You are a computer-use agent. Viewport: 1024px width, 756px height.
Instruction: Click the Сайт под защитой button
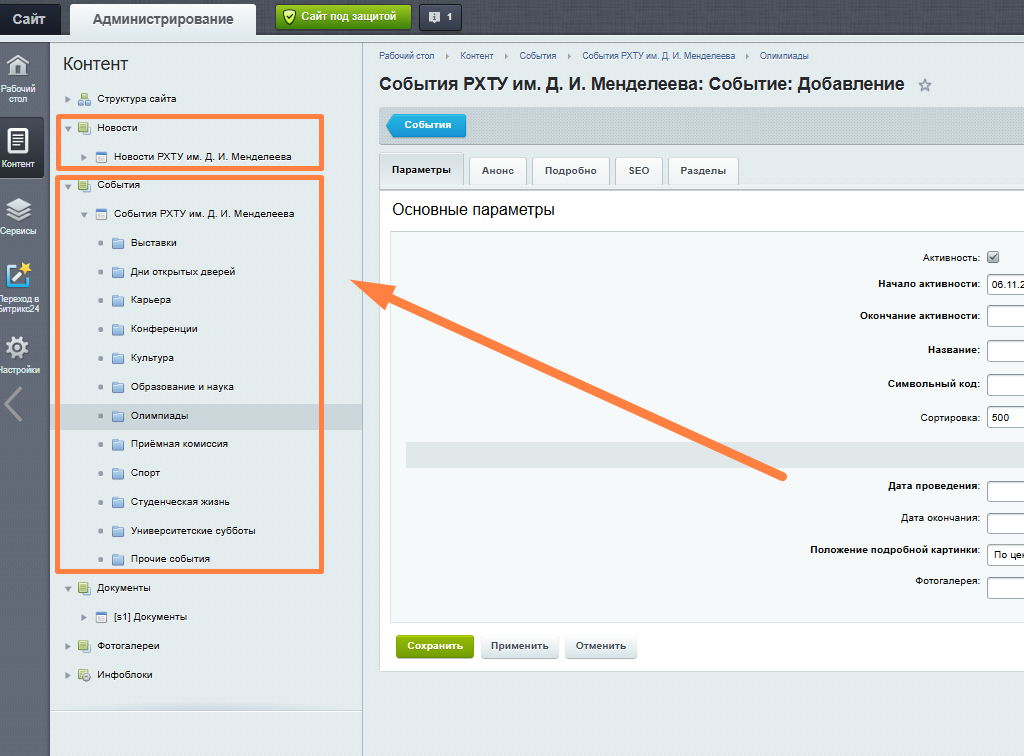pos(343,17)
